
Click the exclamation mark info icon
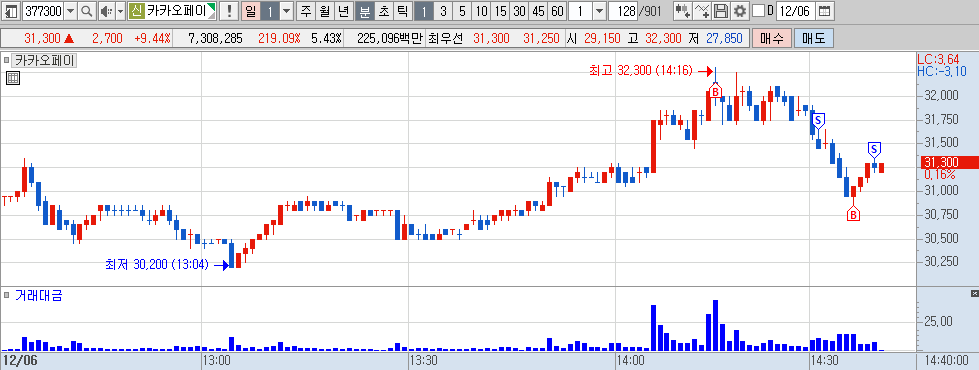pos(229,11)
